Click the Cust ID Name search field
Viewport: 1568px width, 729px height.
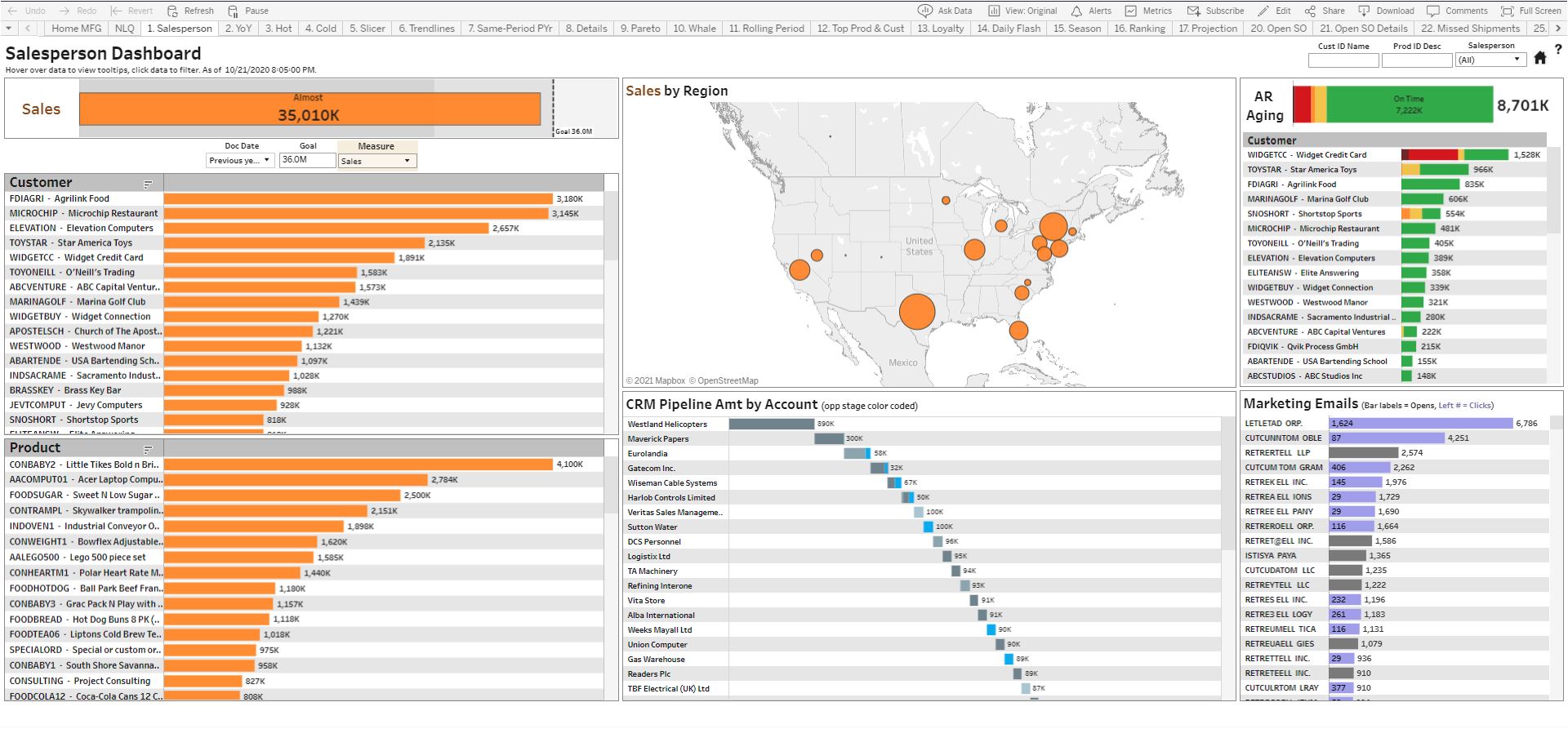point(1343,60)
